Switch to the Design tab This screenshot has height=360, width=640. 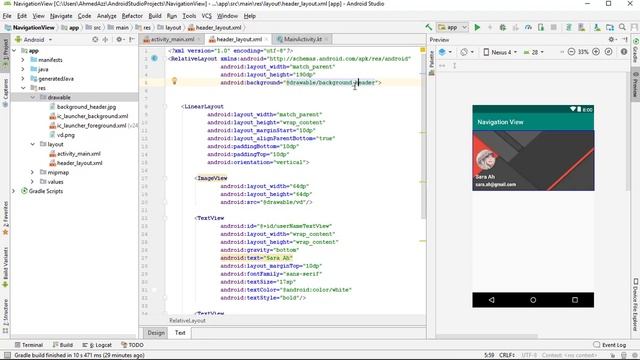click(156, 333)
